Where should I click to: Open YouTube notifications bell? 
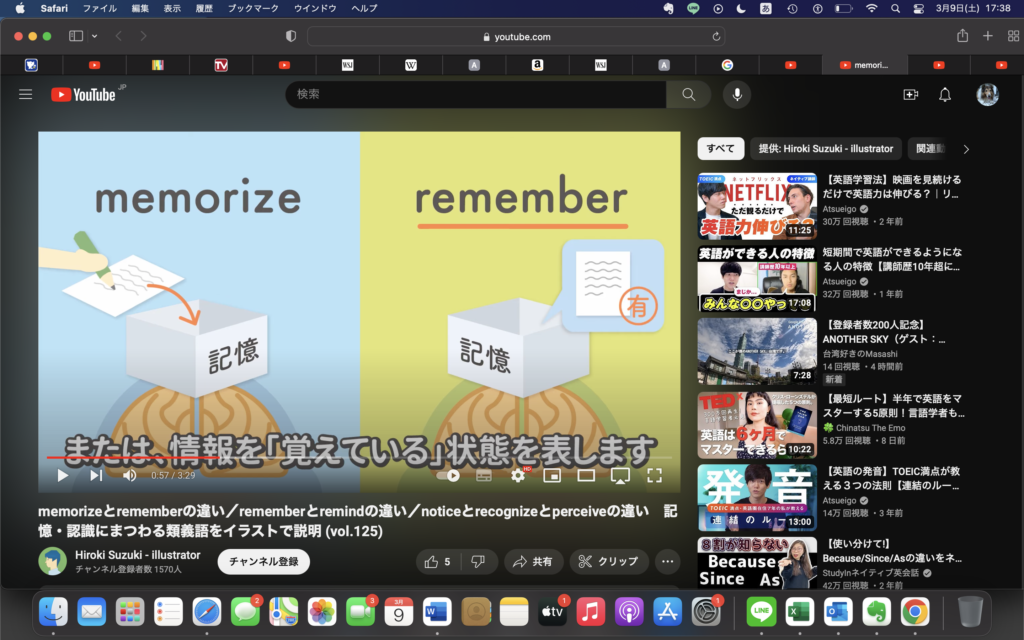pos(945,94)
